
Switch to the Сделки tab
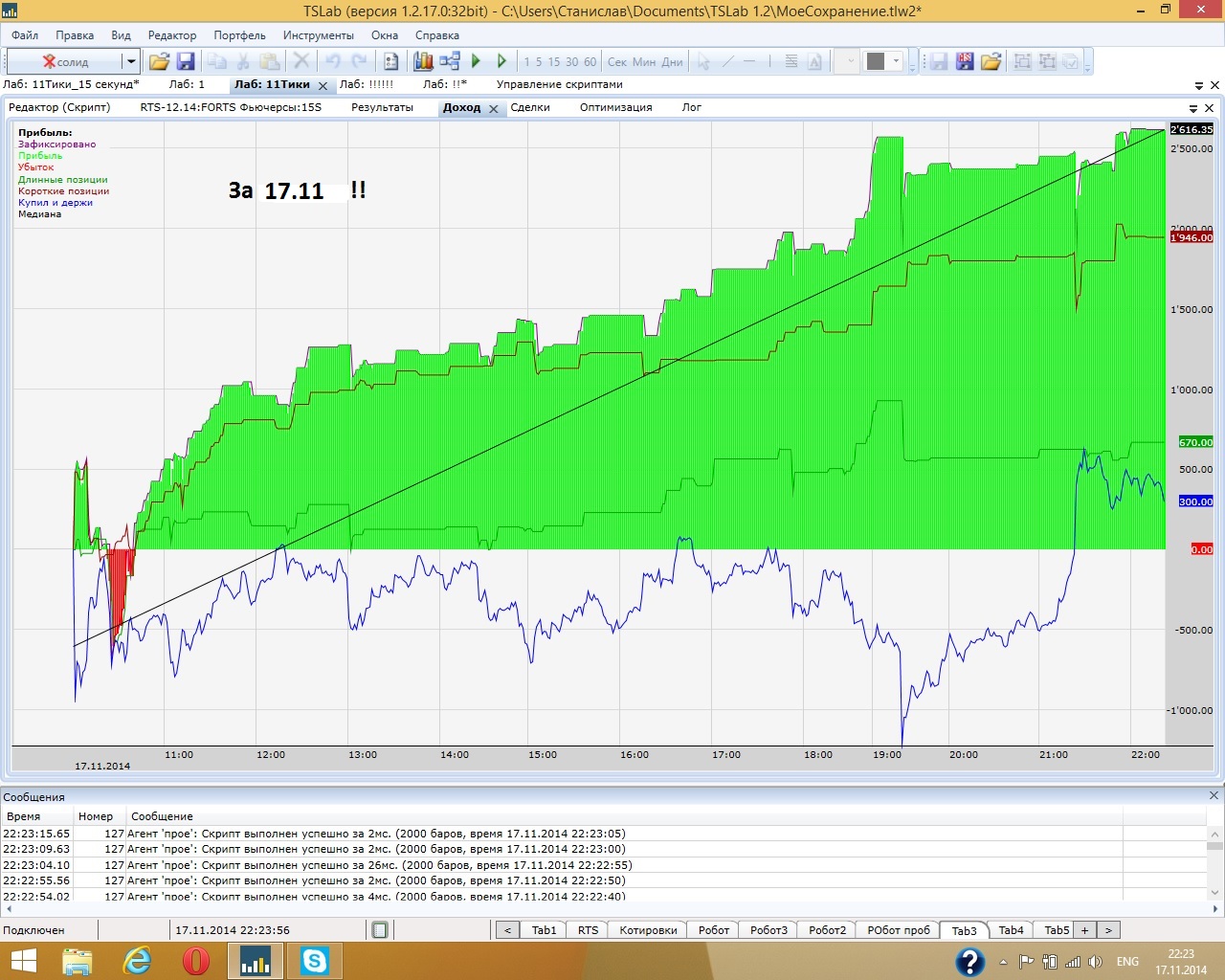tap(530, 107)
